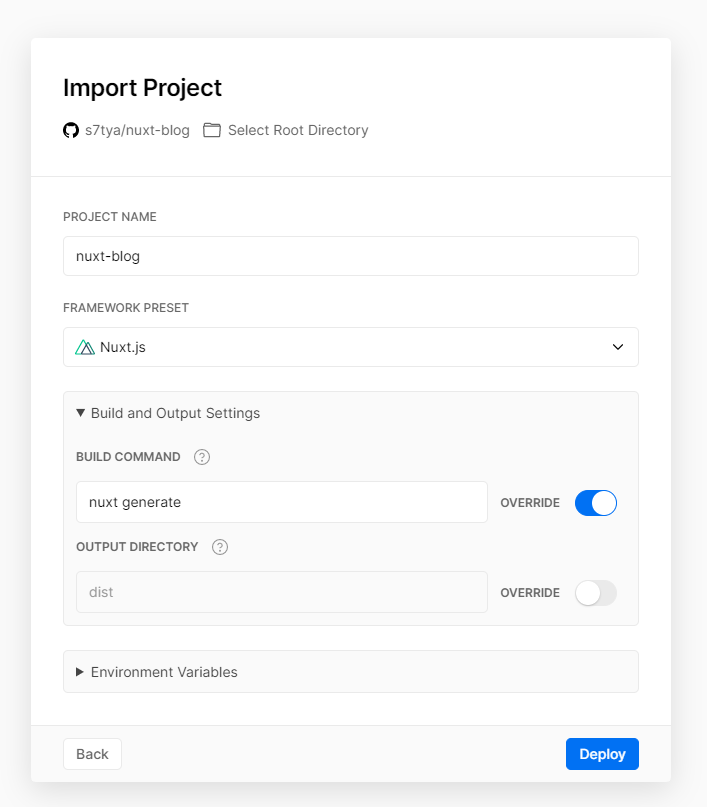707x807 pixels.
Task: Click the Import Project heading
Action: tap(142, 88)
